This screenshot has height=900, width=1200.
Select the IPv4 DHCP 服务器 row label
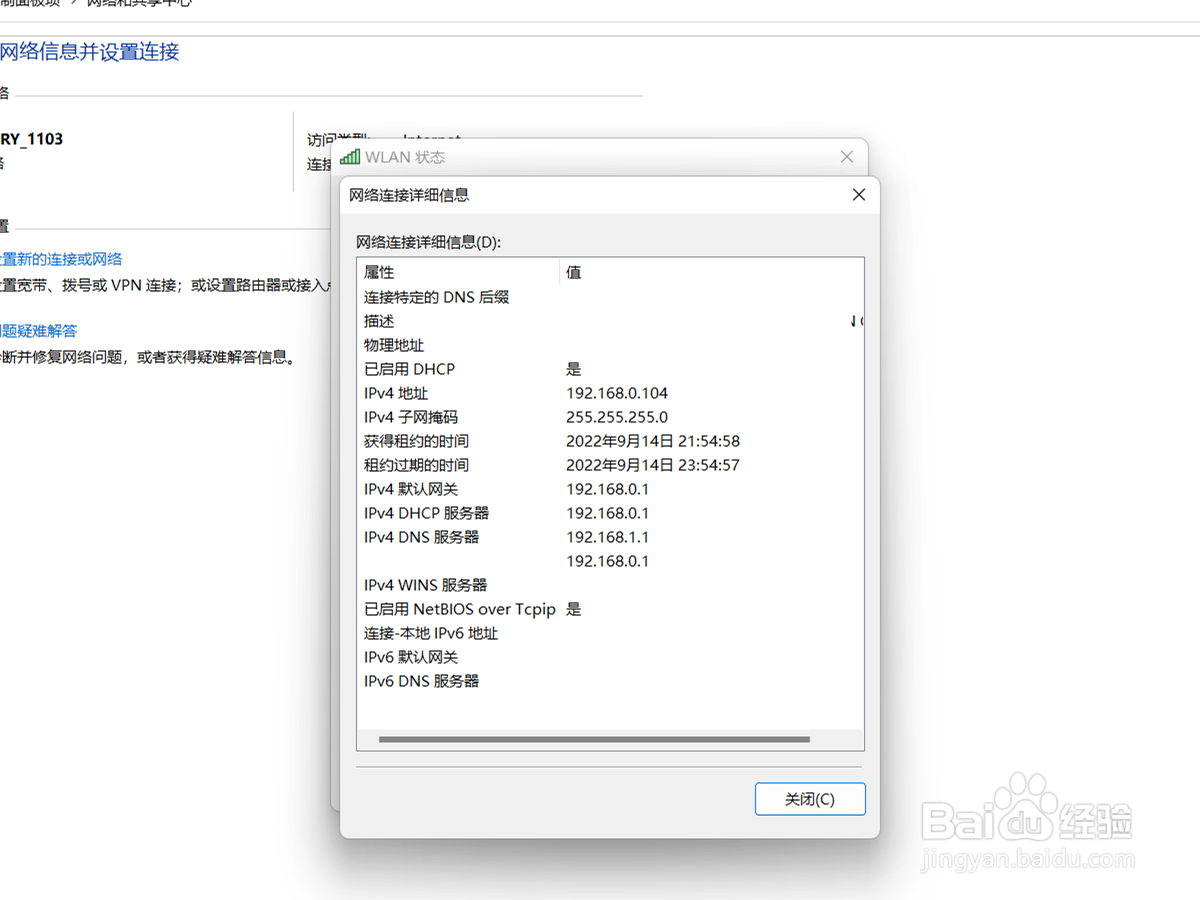(427, 513)
